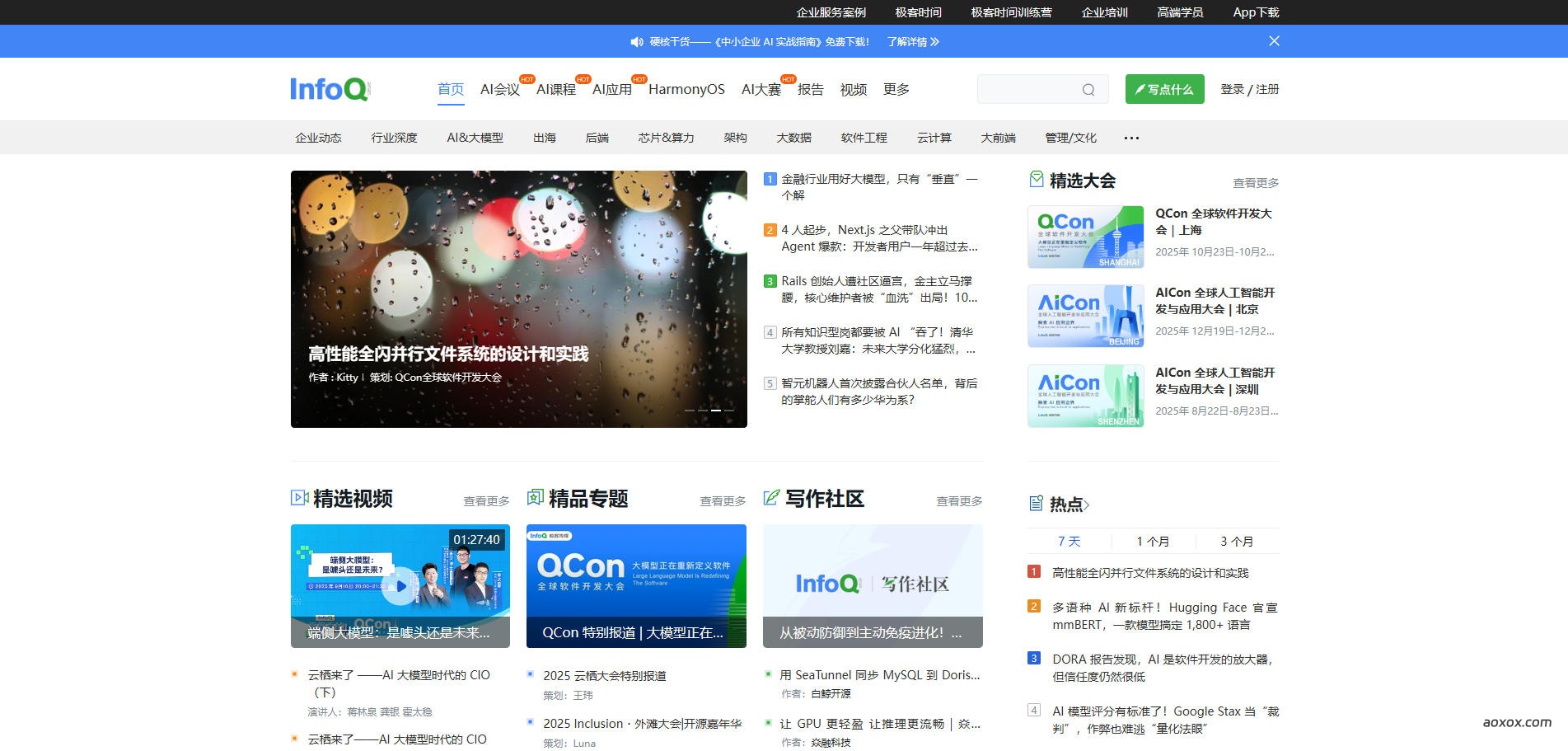Click the envelope icon beside 精选大会
The width and height of the screenshot is (1568, 751).
click(x=1036, y=179)
